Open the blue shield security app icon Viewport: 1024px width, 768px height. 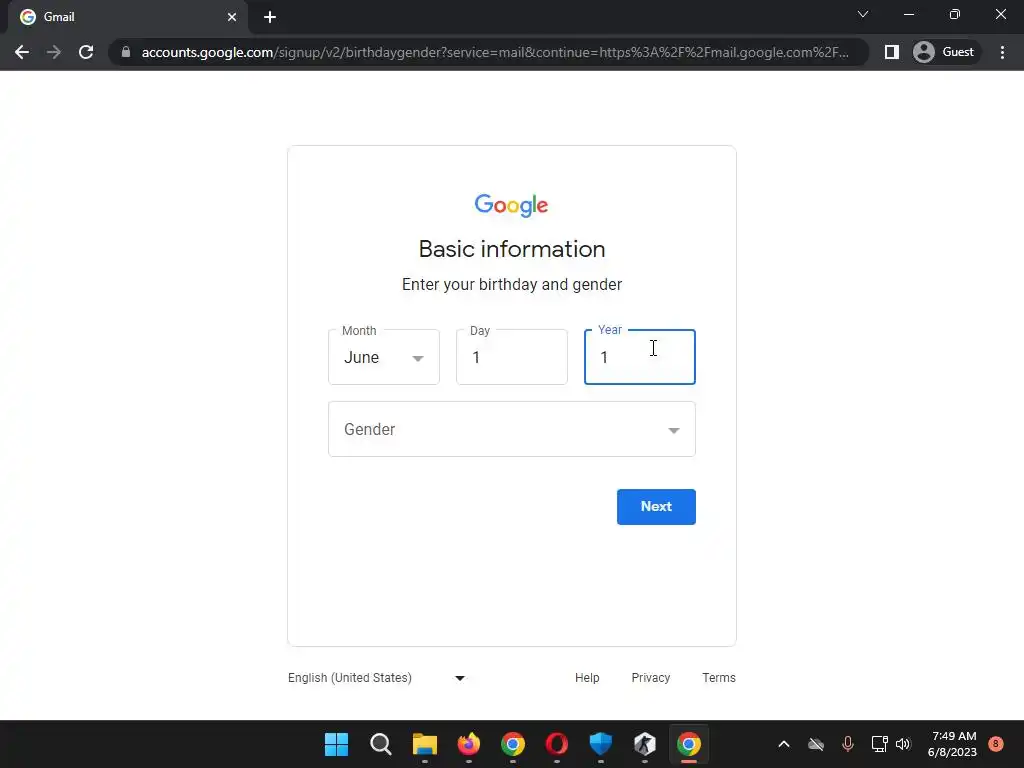pyautogui.click(x=600, y=744)
